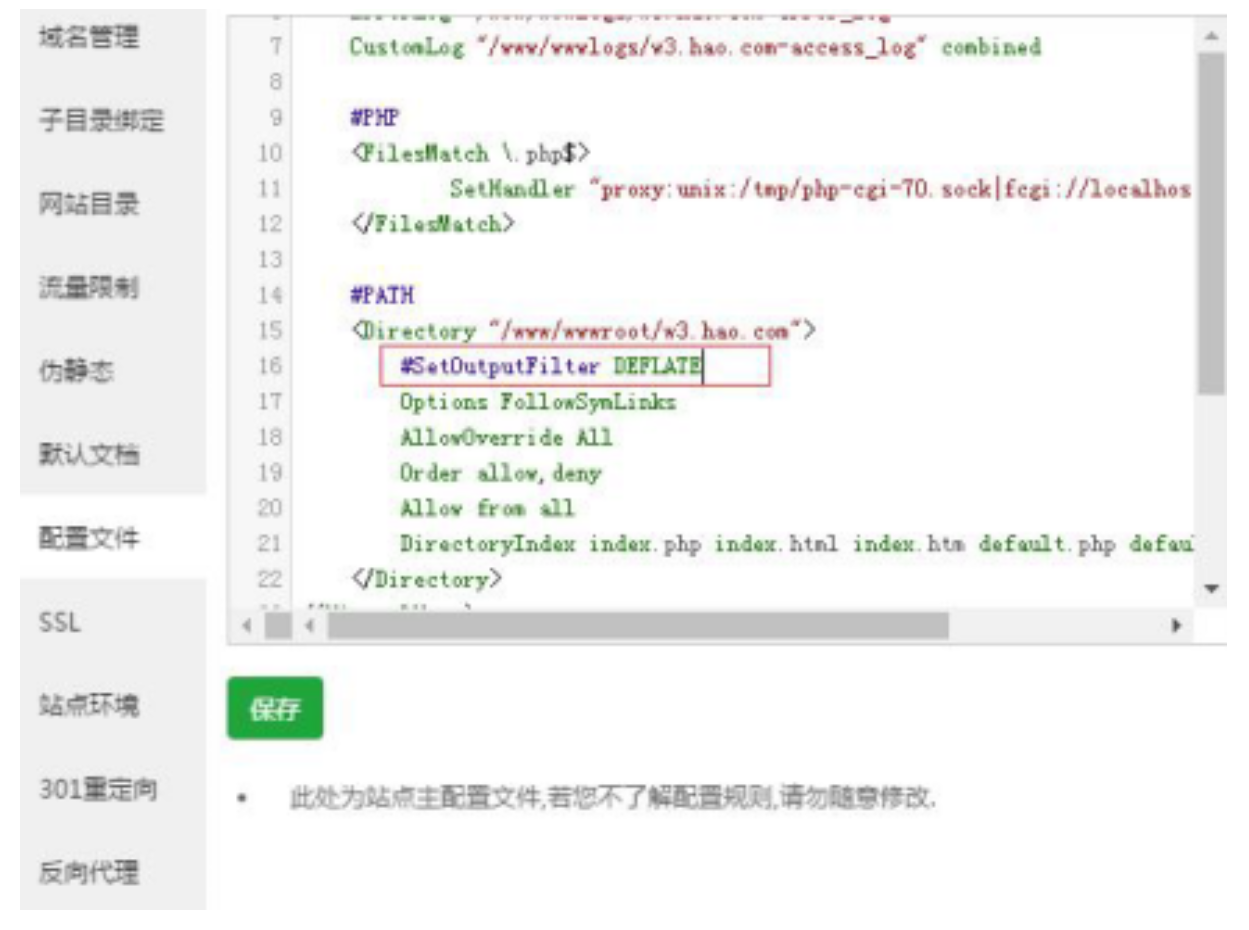The width and height of the screenshot is (1249, 930).
Task: Click the editor's horizontal scrollbar thumb
Action: coord(637,626)
